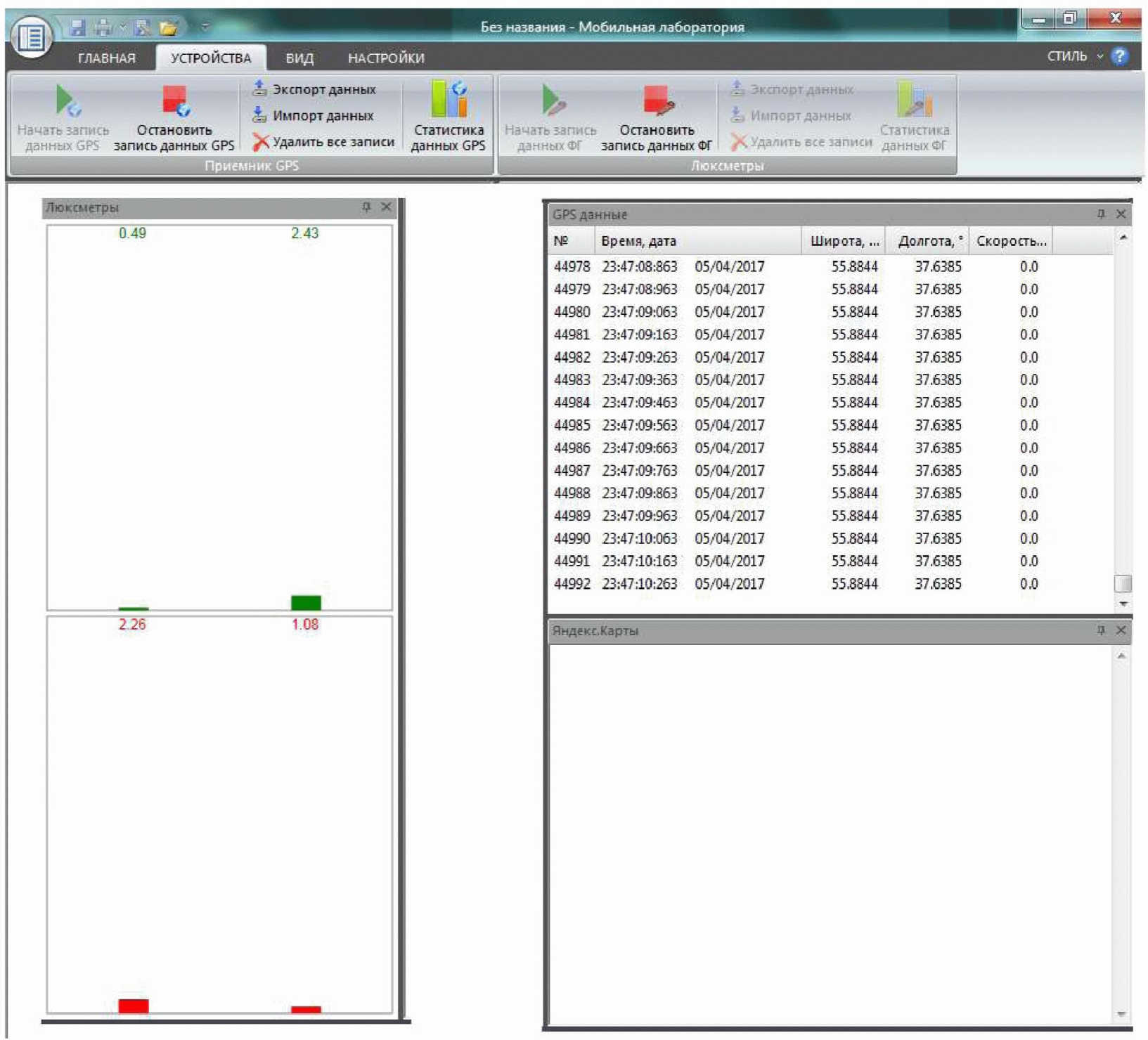Export GPS data

[x=314, y=89]
